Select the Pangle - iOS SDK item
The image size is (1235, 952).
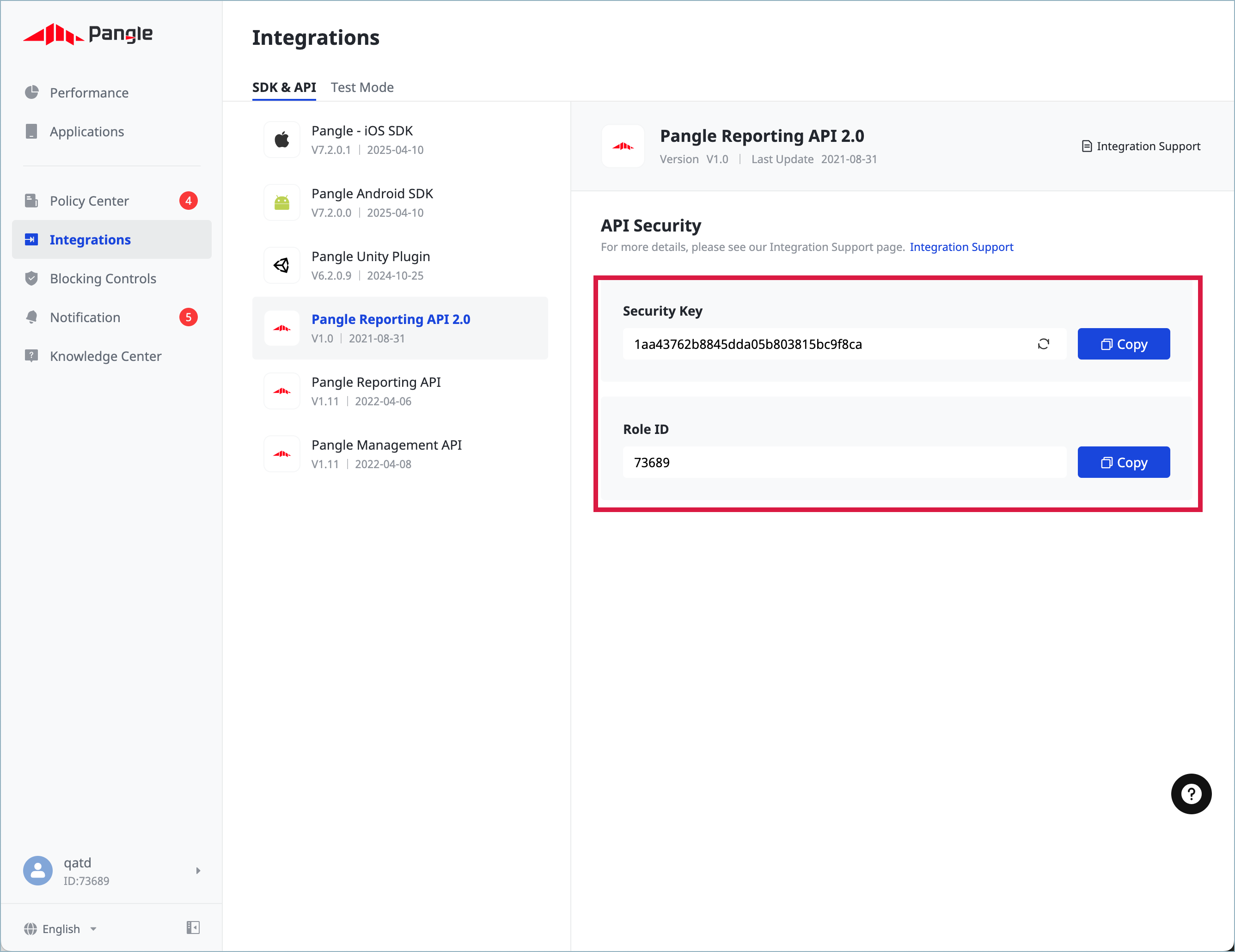(400, 140)
